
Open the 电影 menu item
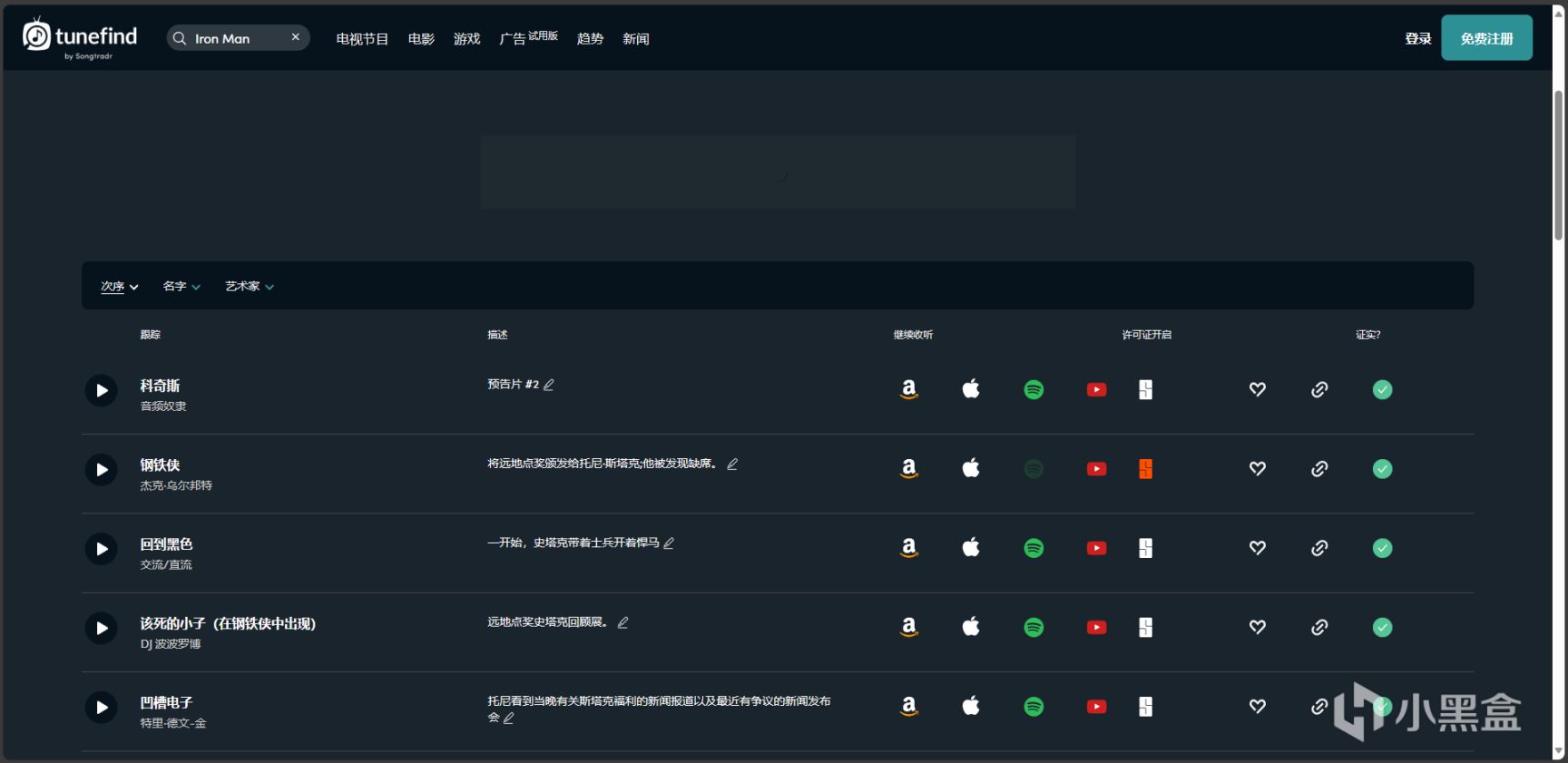pos(421,39)
